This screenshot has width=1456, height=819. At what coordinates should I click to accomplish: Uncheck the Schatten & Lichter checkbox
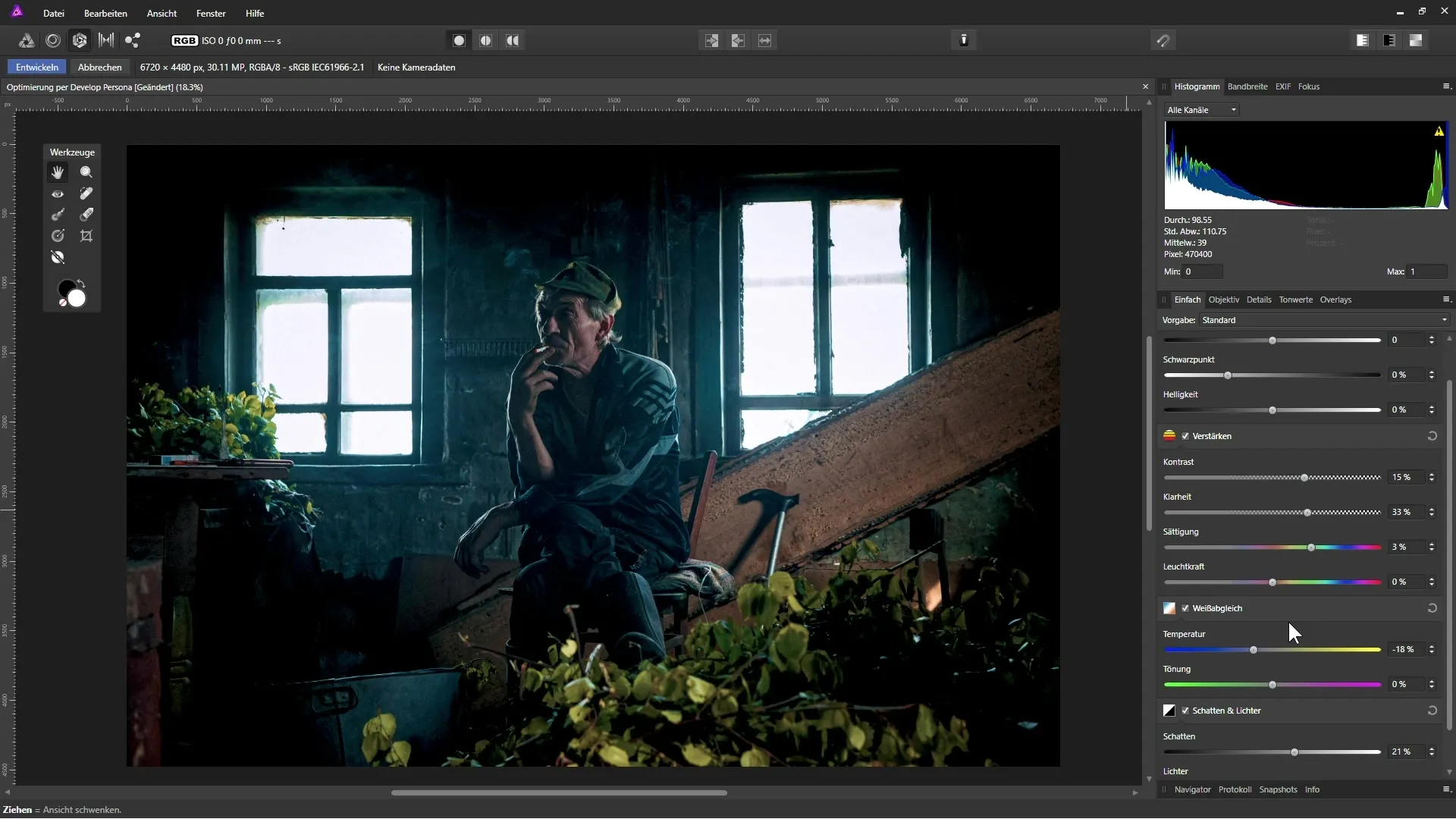click(x=1185, y=711)
